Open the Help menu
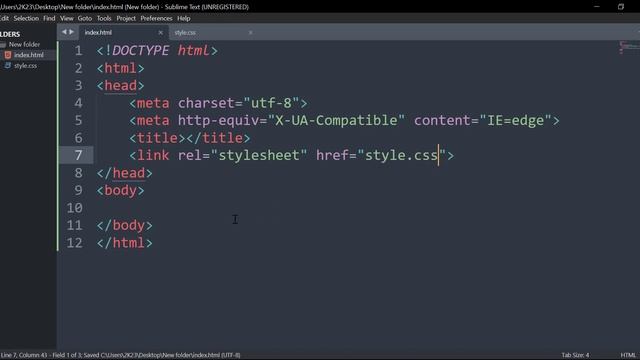This screenshot has width=640, height=360. click(x=184, y=18)
